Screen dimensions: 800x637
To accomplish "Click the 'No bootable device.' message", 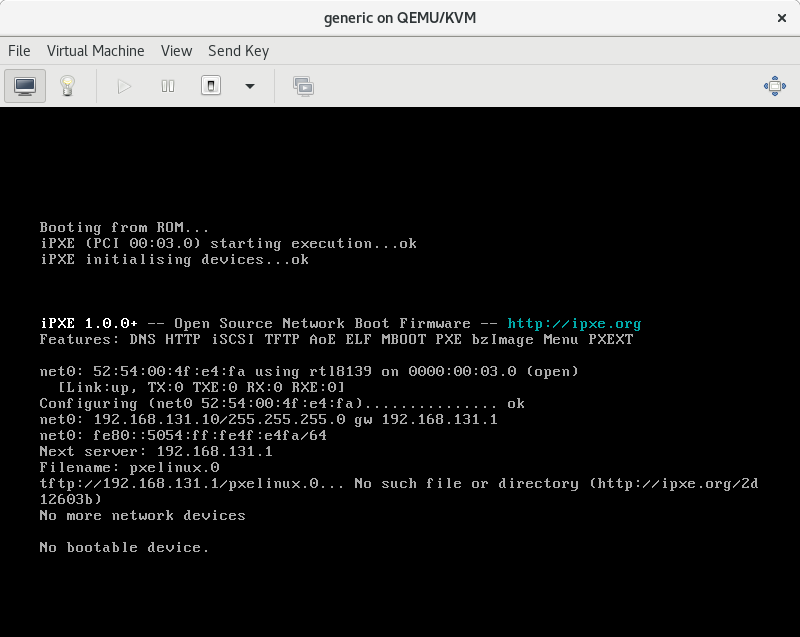I will [x=124, y=547].
